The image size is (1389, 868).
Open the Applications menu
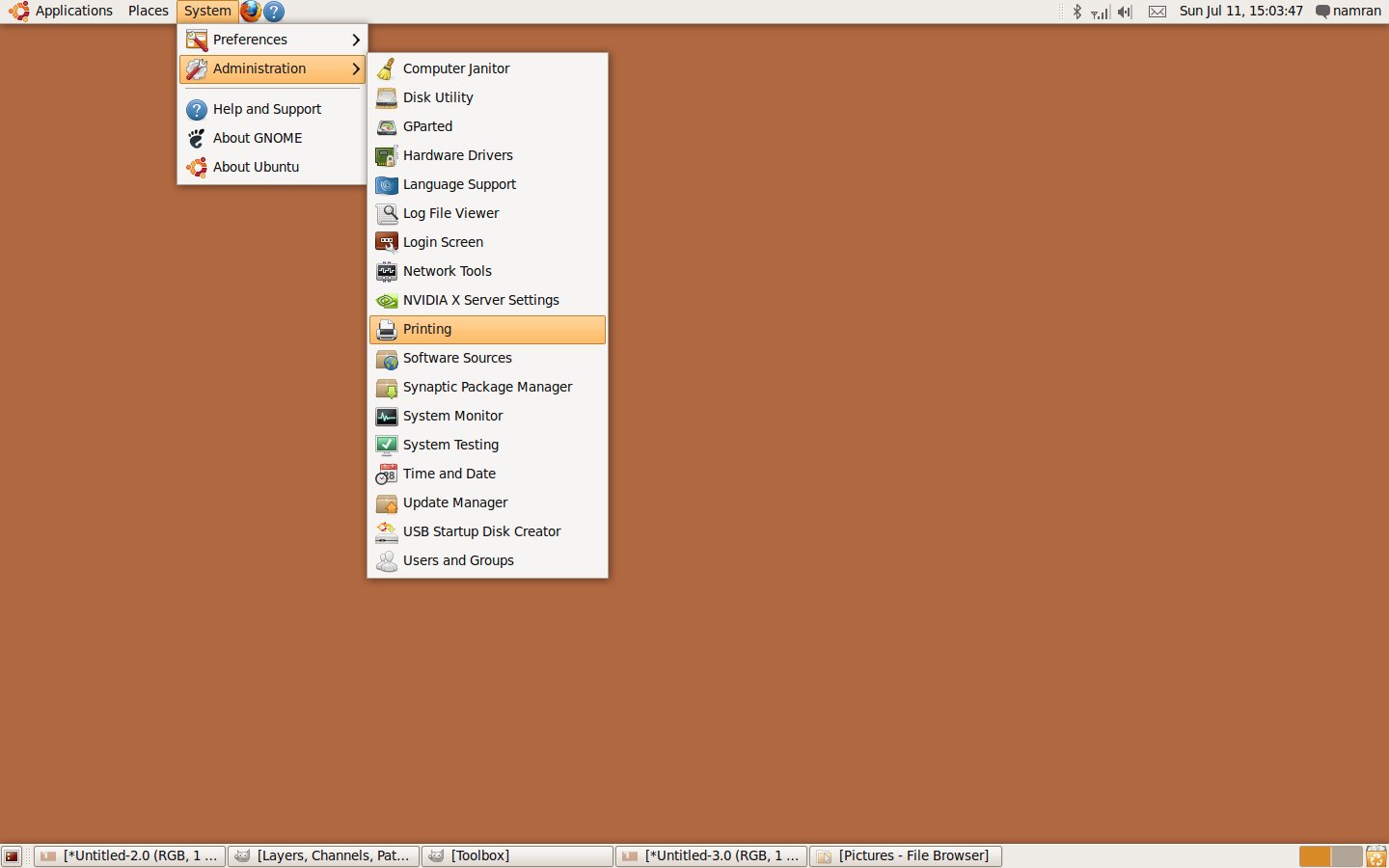[x=62, y=12]
